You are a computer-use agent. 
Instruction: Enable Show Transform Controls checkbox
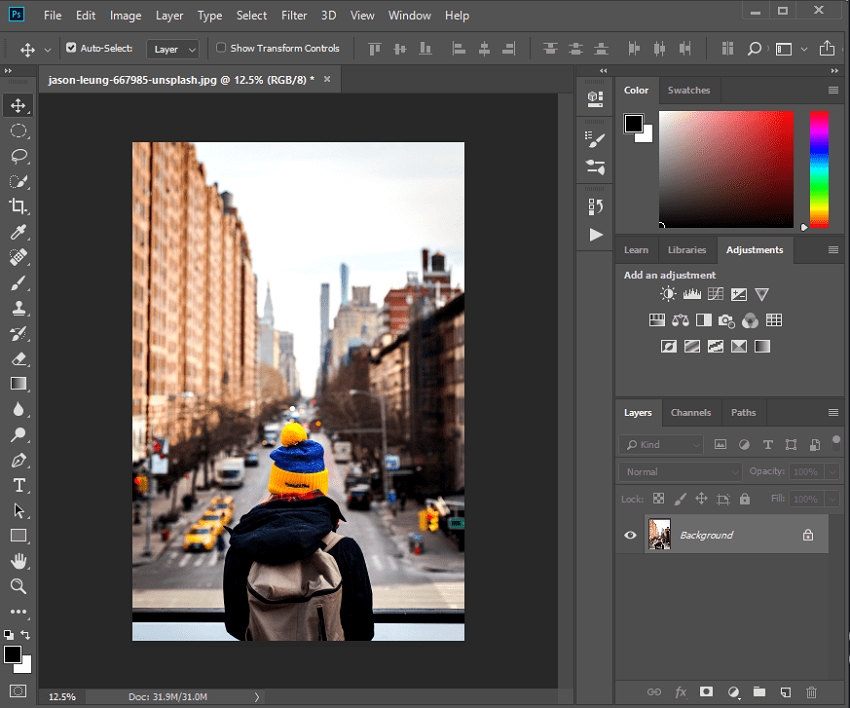coord(221,48)
